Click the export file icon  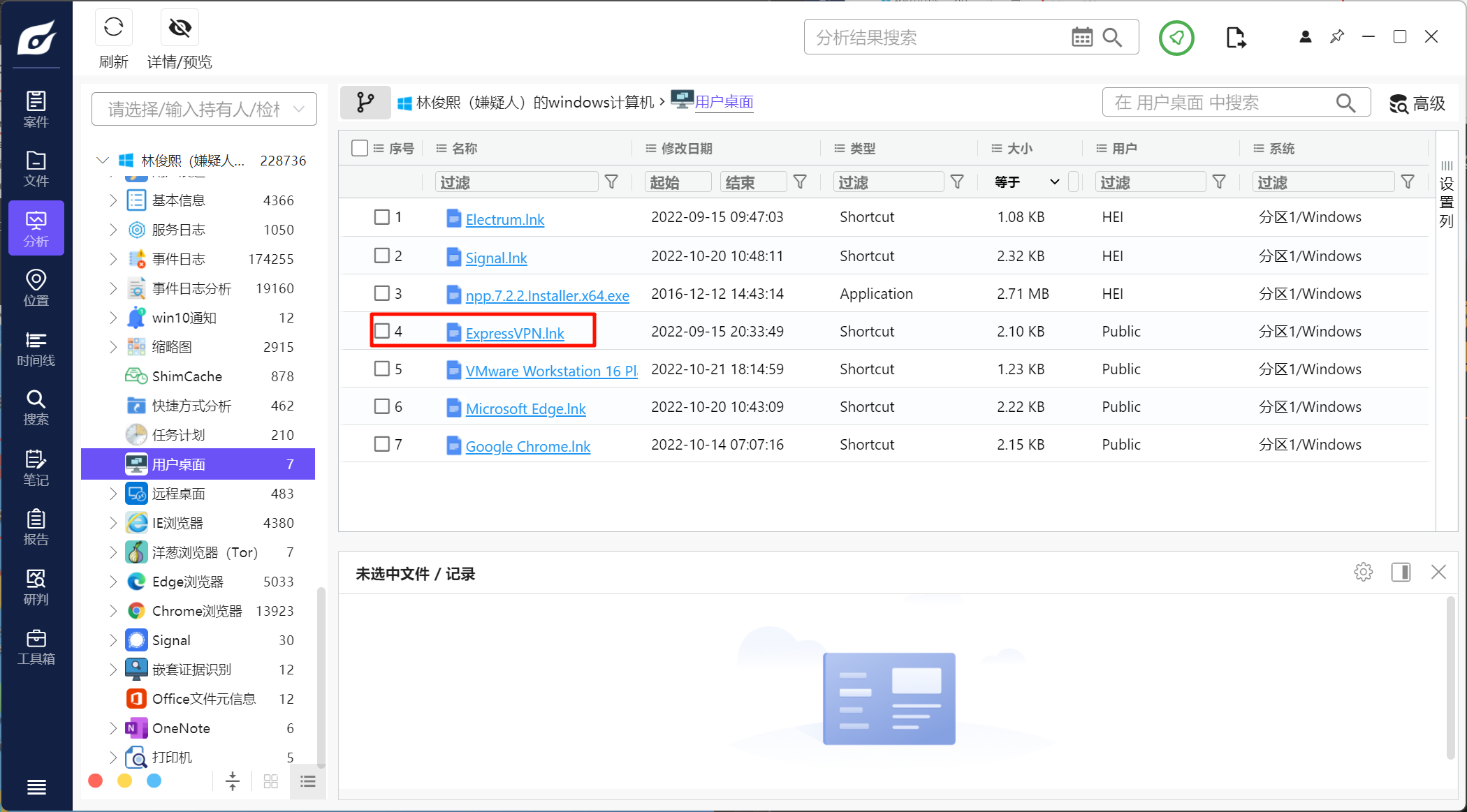(1235, 38)
